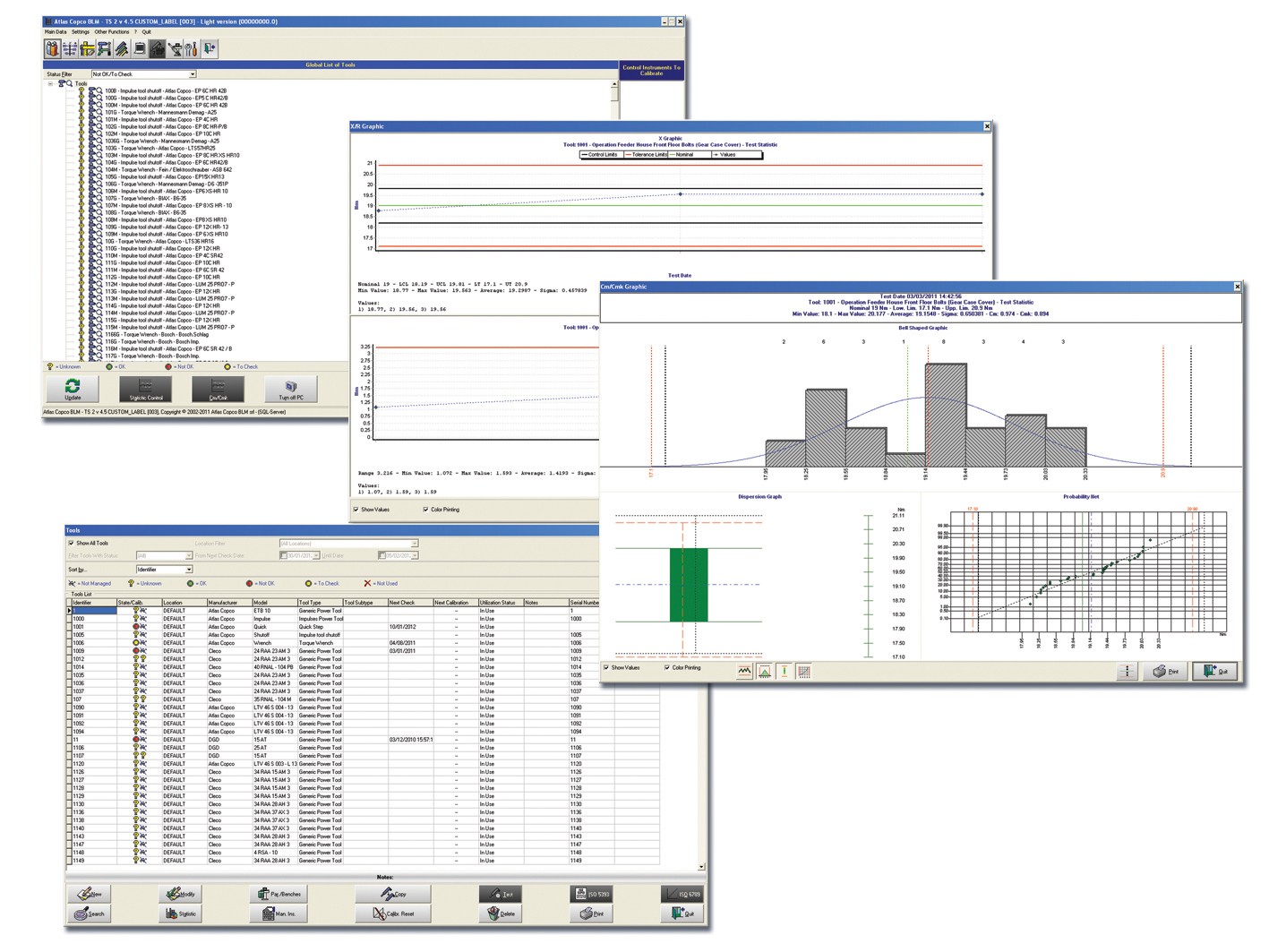Image resolution: width=1269 pixels, height=952 pixels.
Task: Select the dispersion graph icon
Action: click(x=784, y=670)
